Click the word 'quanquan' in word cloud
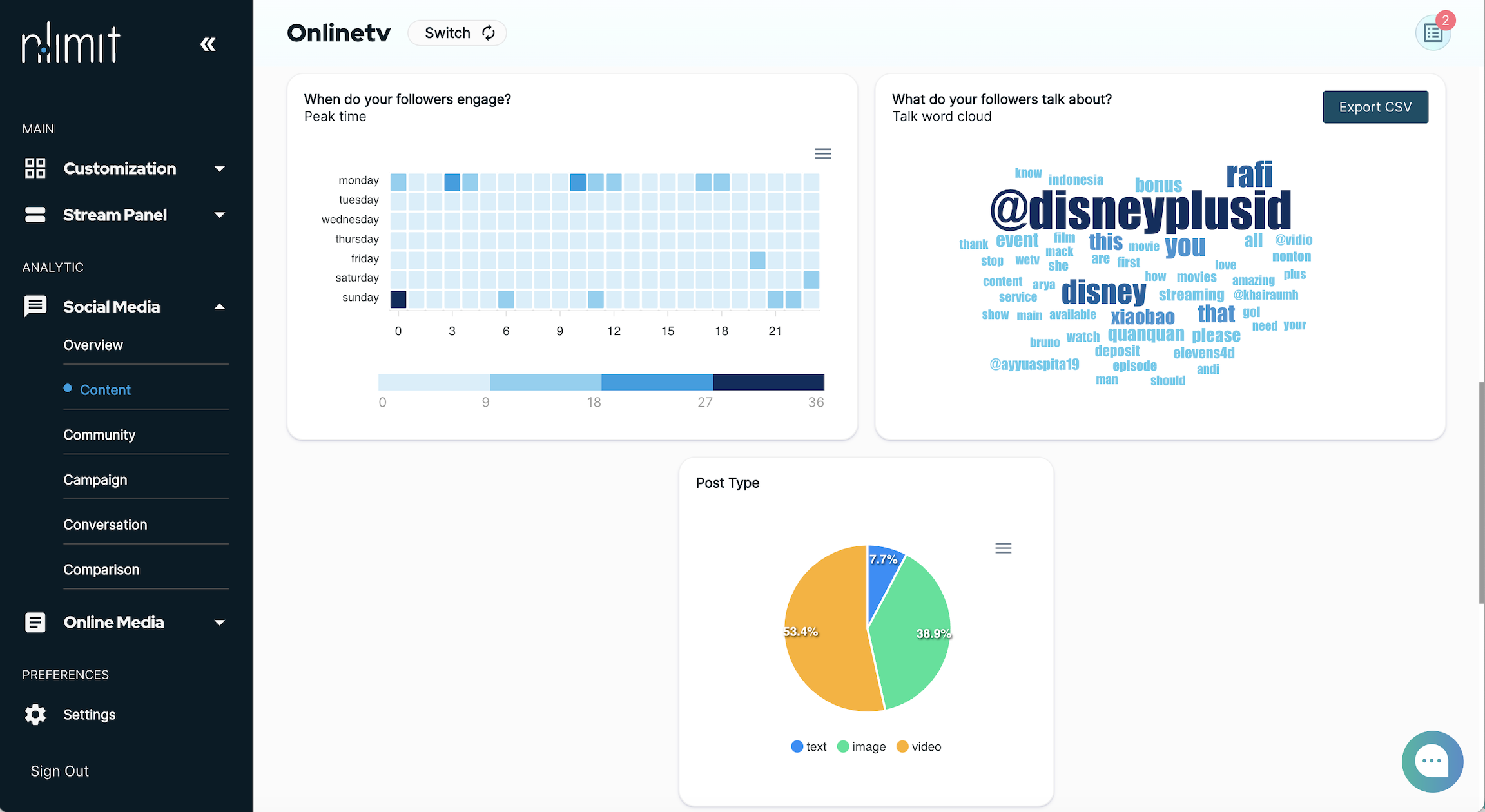Screen dimensions: 1485x812 [x=1146, y=334]
